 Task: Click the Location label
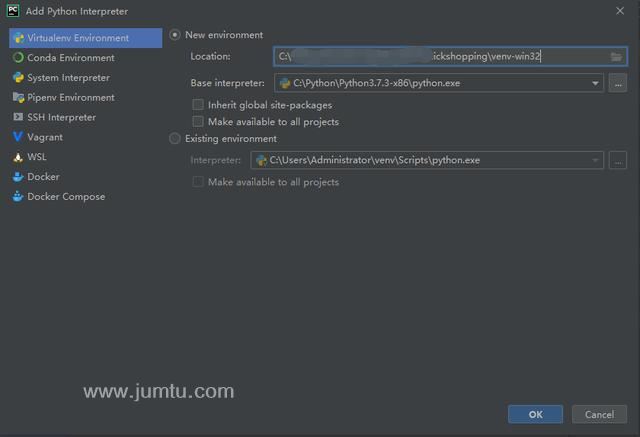[x=210, y=56]
